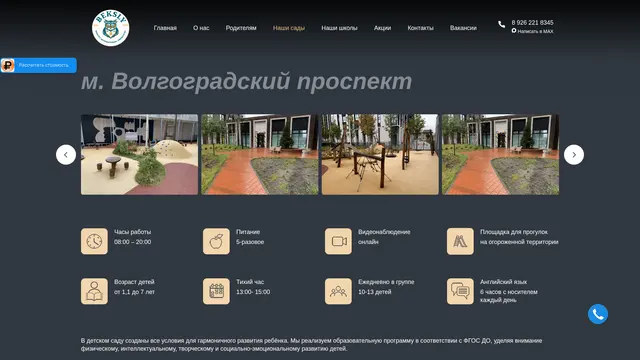Click the Beksly owl logo
This screenshot has height=360, width=640.
point(110,28)
